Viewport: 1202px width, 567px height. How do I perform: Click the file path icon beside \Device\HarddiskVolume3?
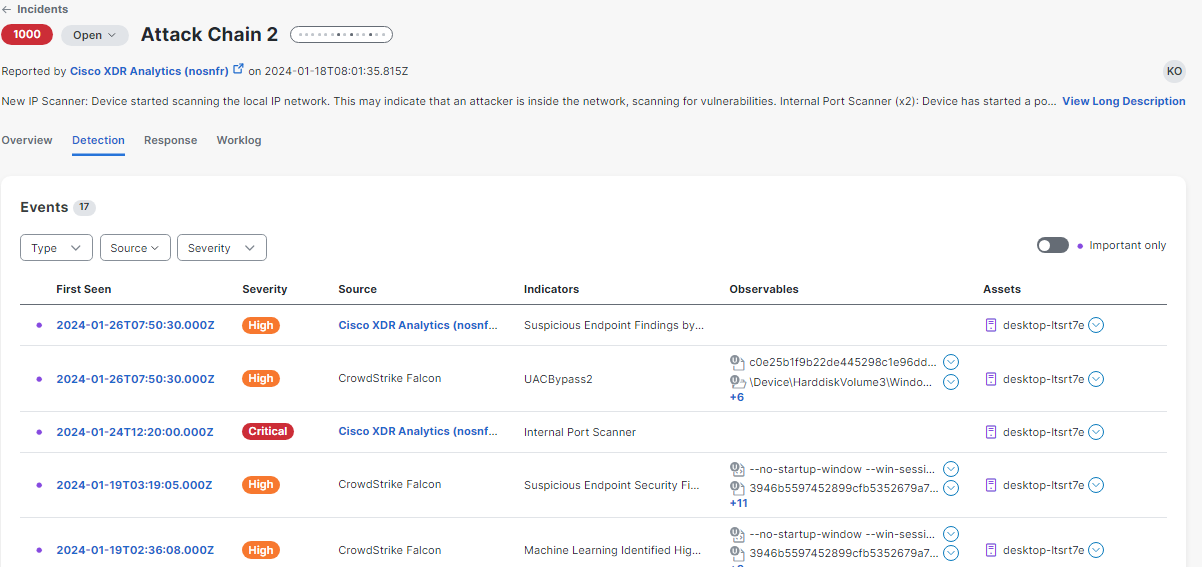737,382
